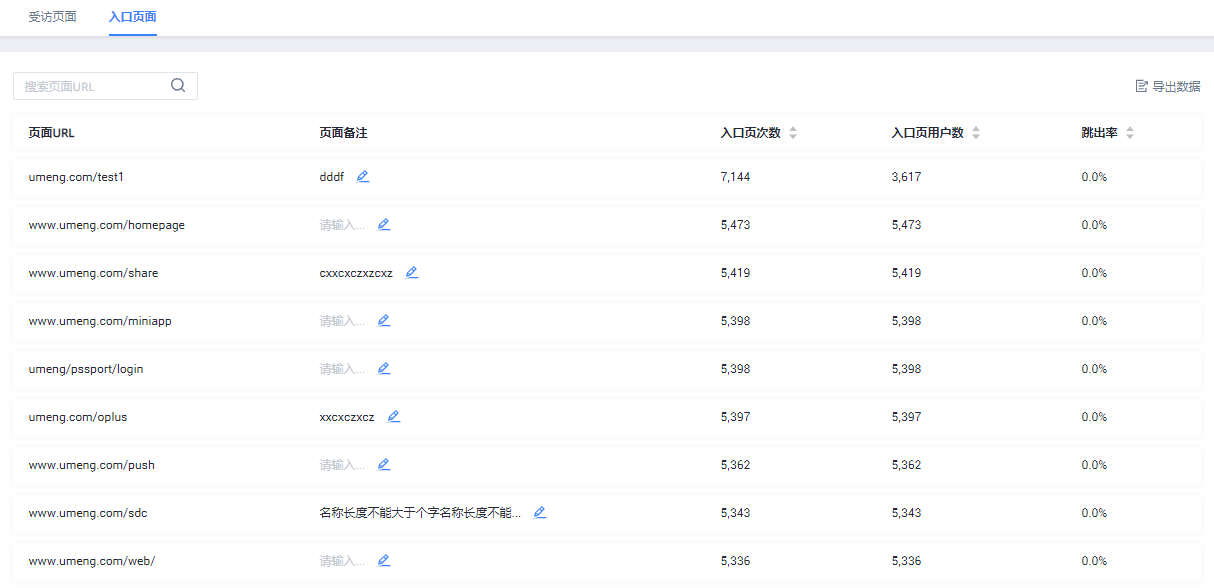Sort by 入口页次数 column arrows

tap(793, 133)
